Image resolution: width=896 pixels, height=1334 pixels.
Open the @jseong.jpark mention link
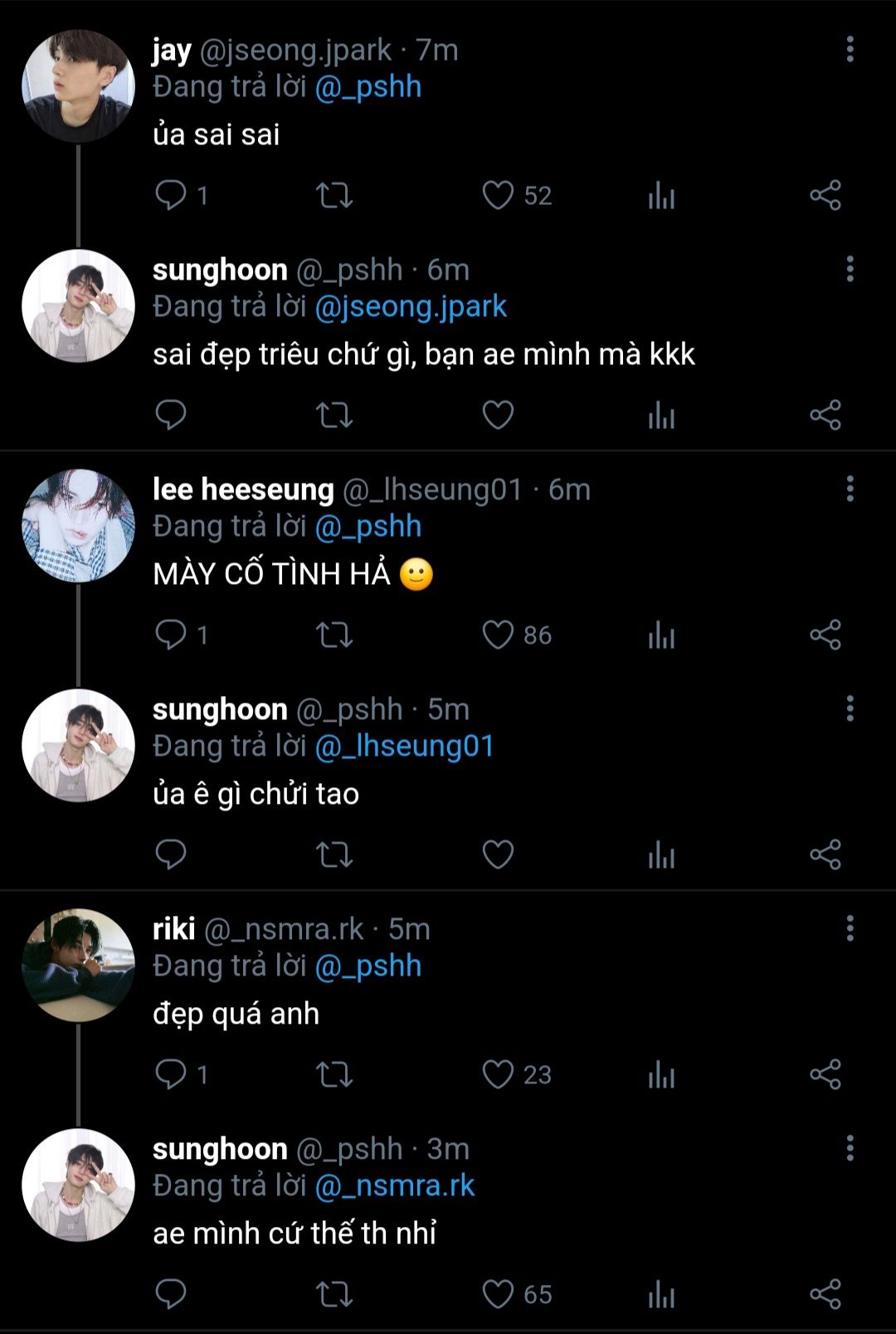[x=411, y=307]
